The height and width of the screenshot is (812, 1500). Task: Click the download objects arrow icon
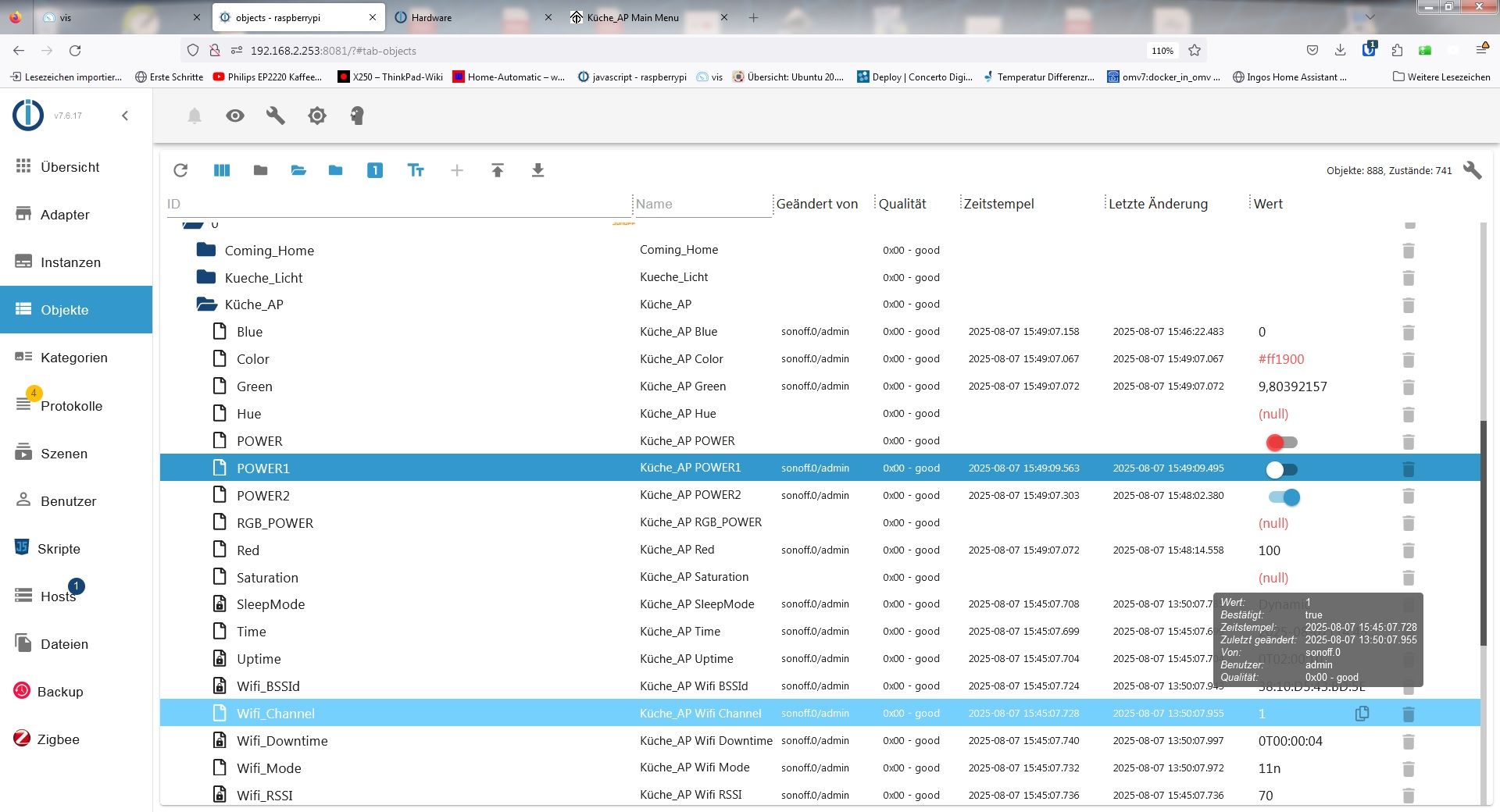click(537, 170)
